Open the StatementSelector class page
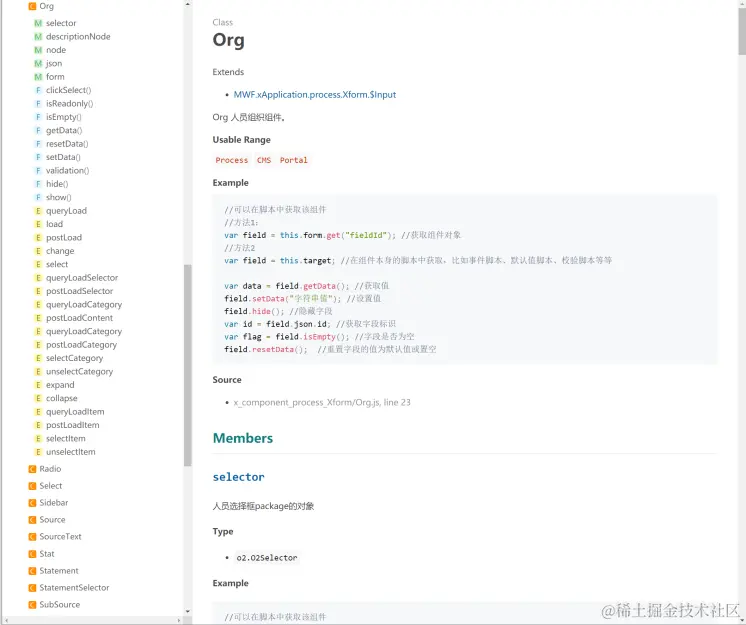 [x=74, y=588]
